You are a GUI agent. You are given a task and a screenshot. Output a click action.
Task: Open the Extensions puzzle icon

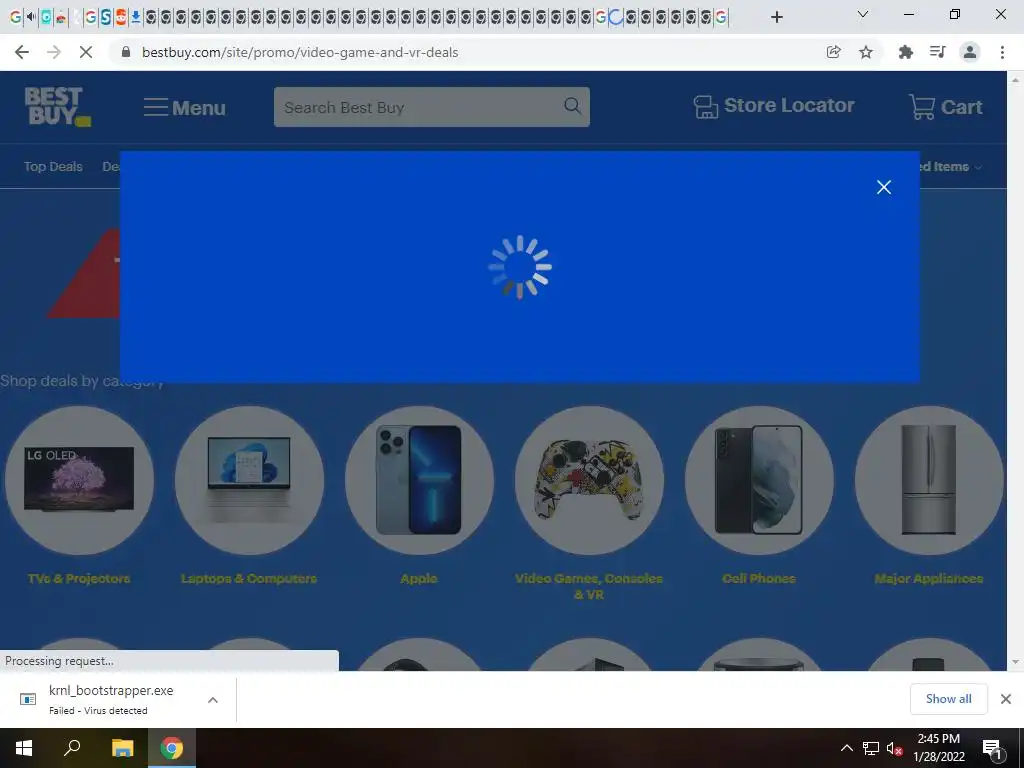[906, 52]
